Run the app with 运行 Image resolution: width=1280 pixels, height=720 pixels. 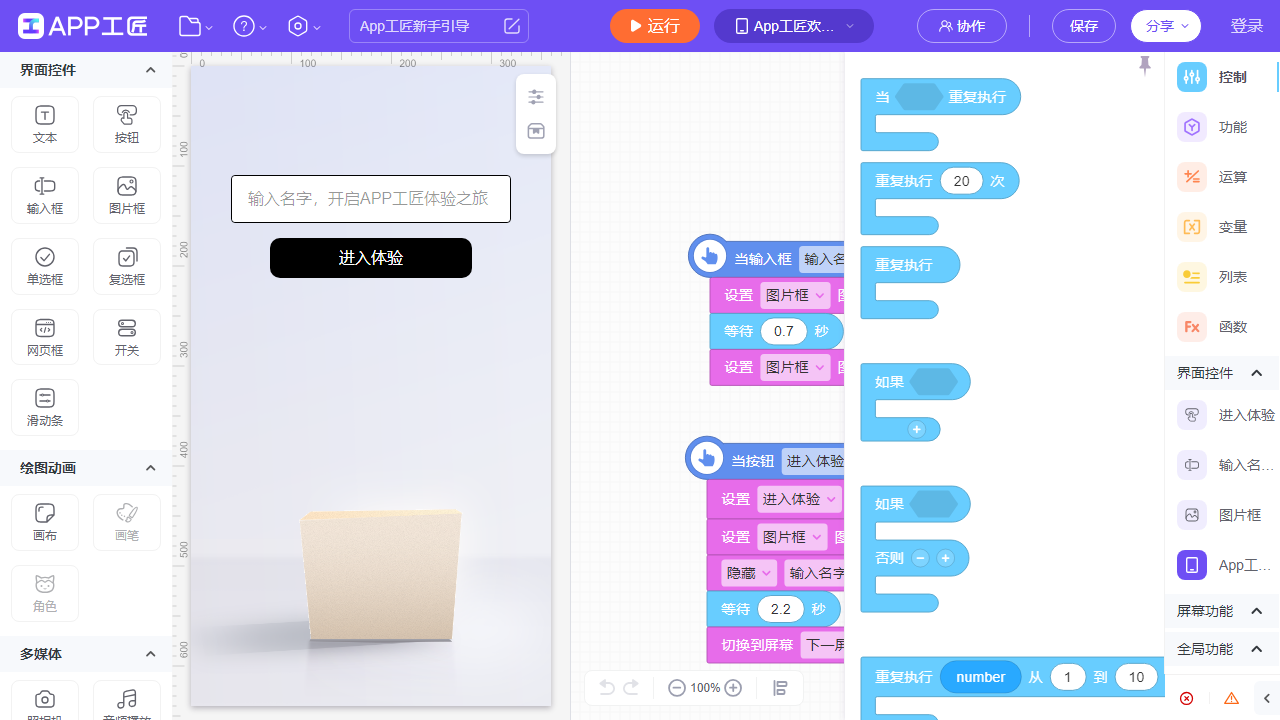pos(655,26)
